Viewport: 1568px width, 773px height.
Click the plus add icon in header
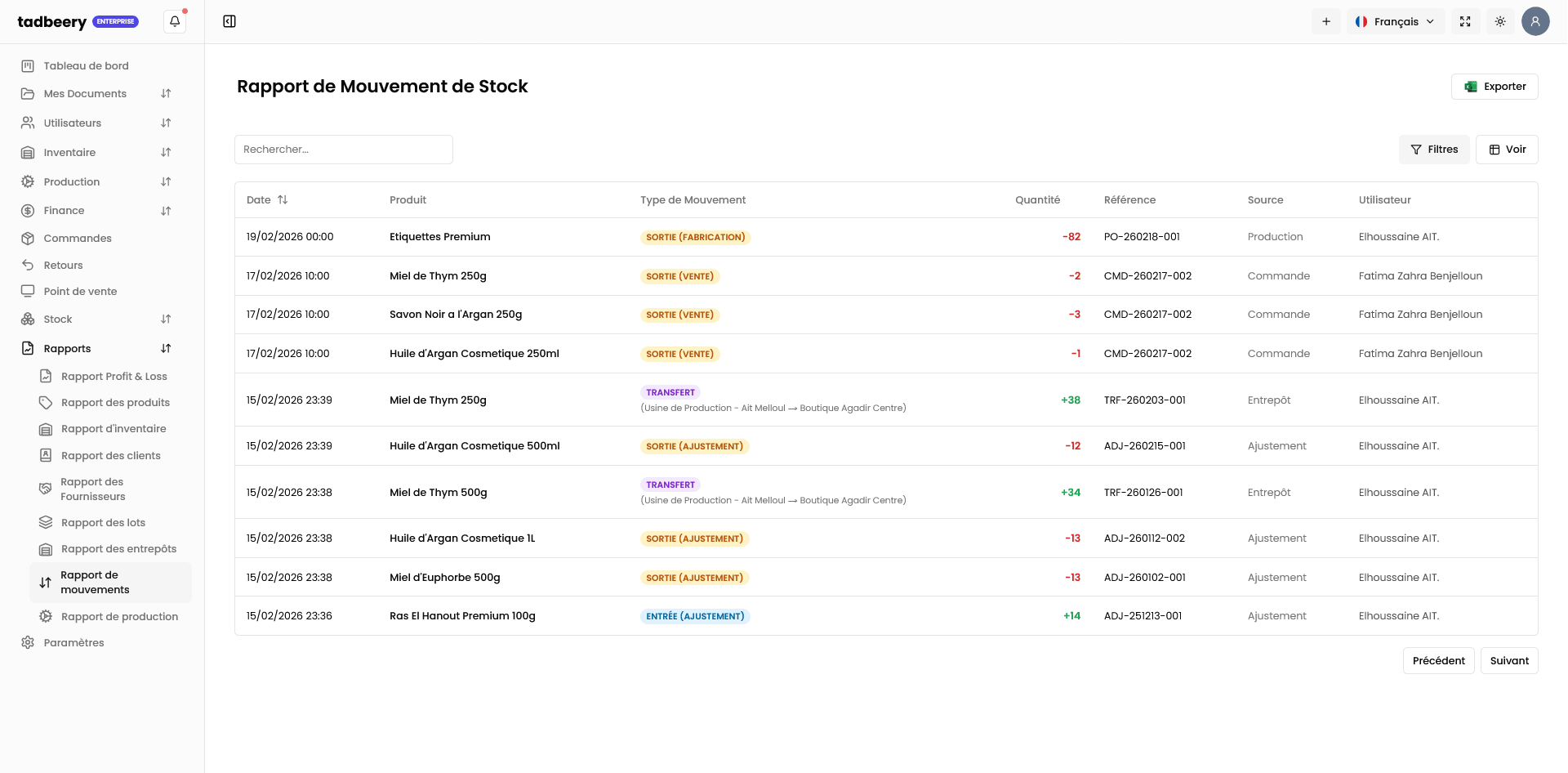tap(1326, 21)
